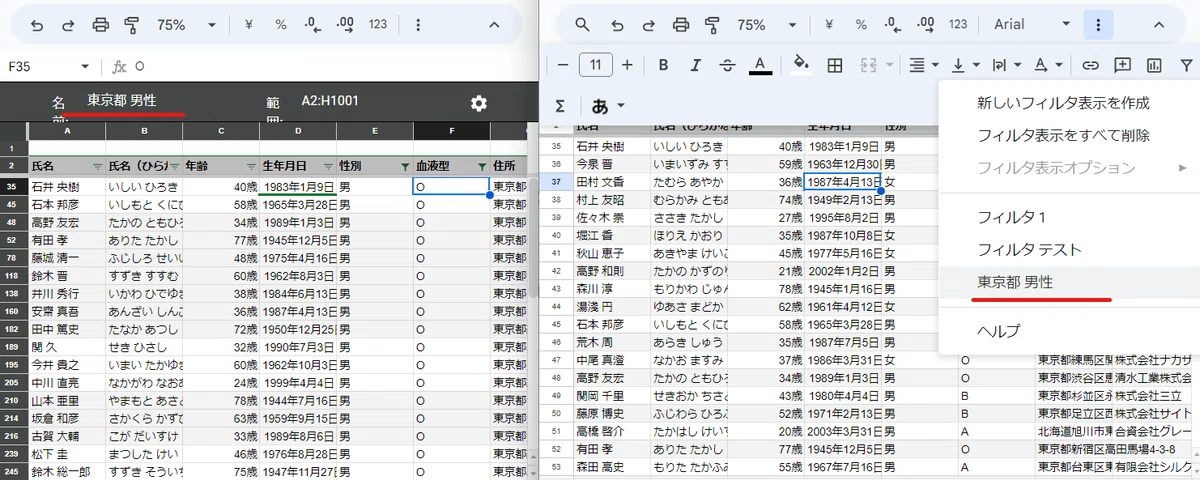The image size is (1200, 480).
Task: Click the font size field showing 11
Action: coord(596,65)
